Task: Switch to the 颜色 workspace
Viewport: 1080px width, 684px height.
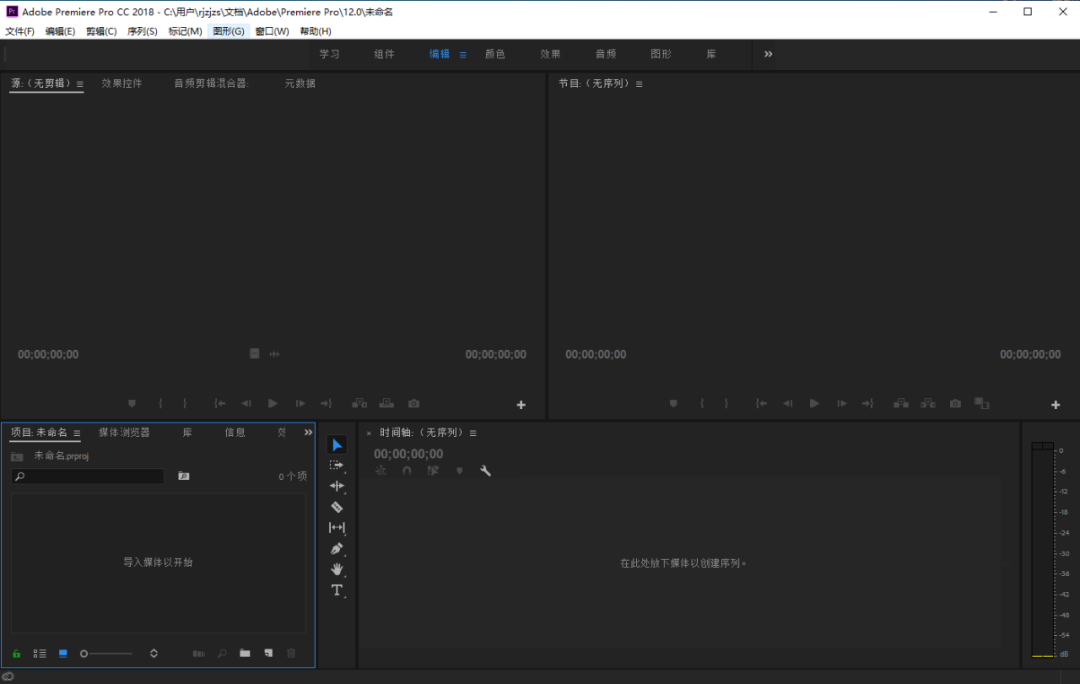Action: 495,54
